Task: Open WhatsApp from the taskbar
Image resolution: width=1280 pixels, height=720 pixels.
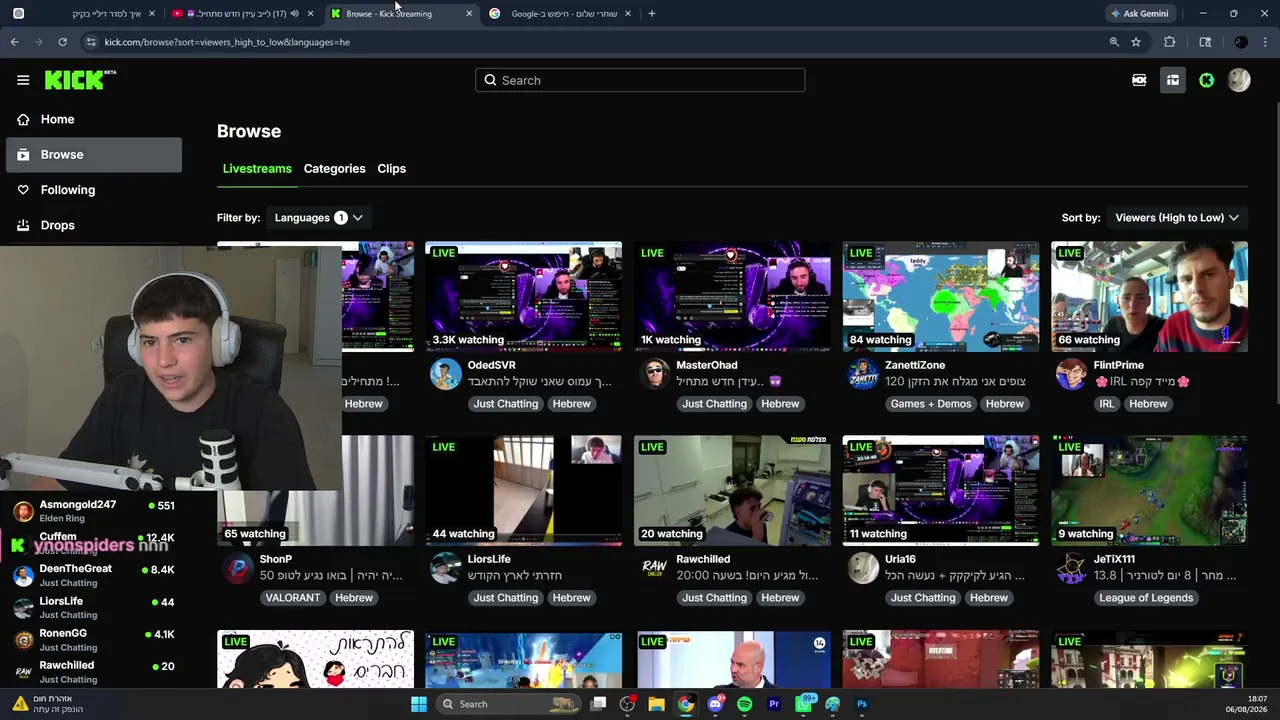Action: 804,704
